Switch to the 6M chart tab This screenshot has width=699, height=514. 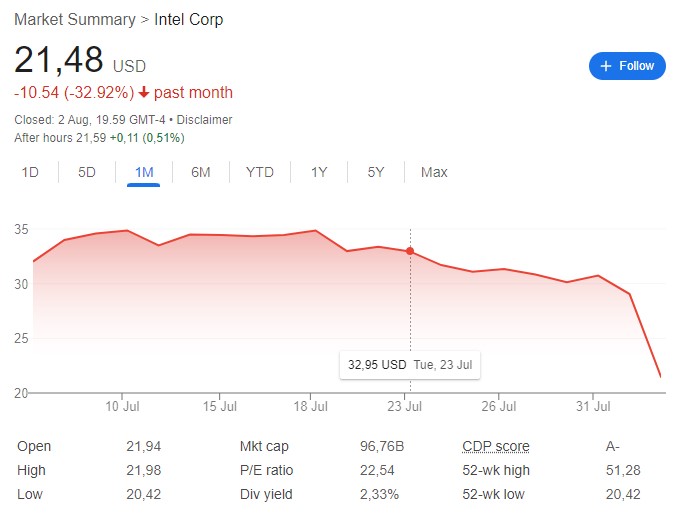click(201, 172)
